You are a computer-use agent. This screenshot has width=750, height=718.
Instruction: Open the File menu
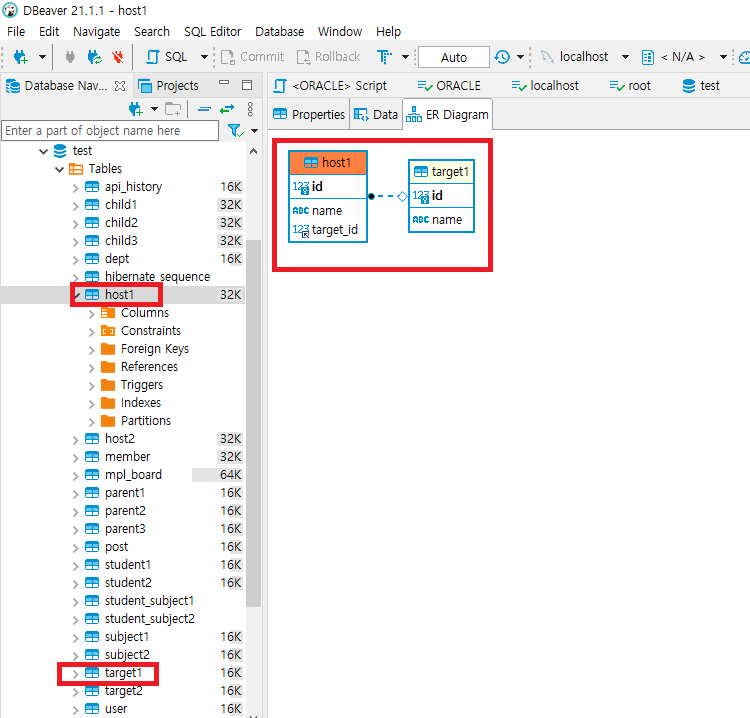point(16,32)
